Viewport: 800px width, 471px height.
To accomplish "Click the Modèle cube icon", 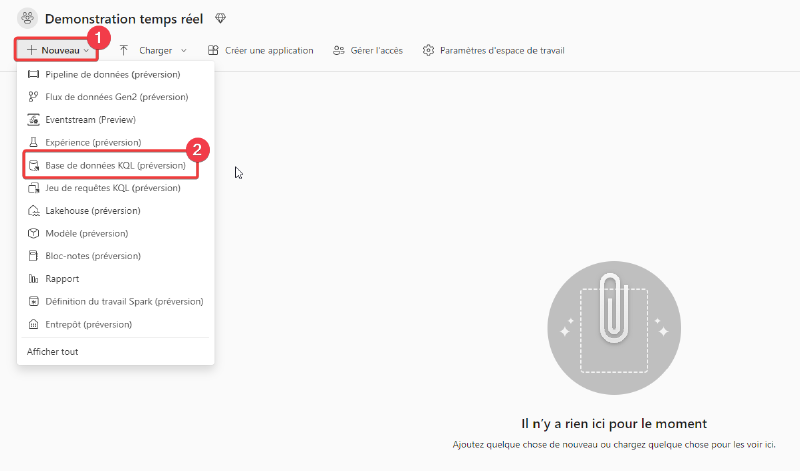I will click(x=33, y=233).
